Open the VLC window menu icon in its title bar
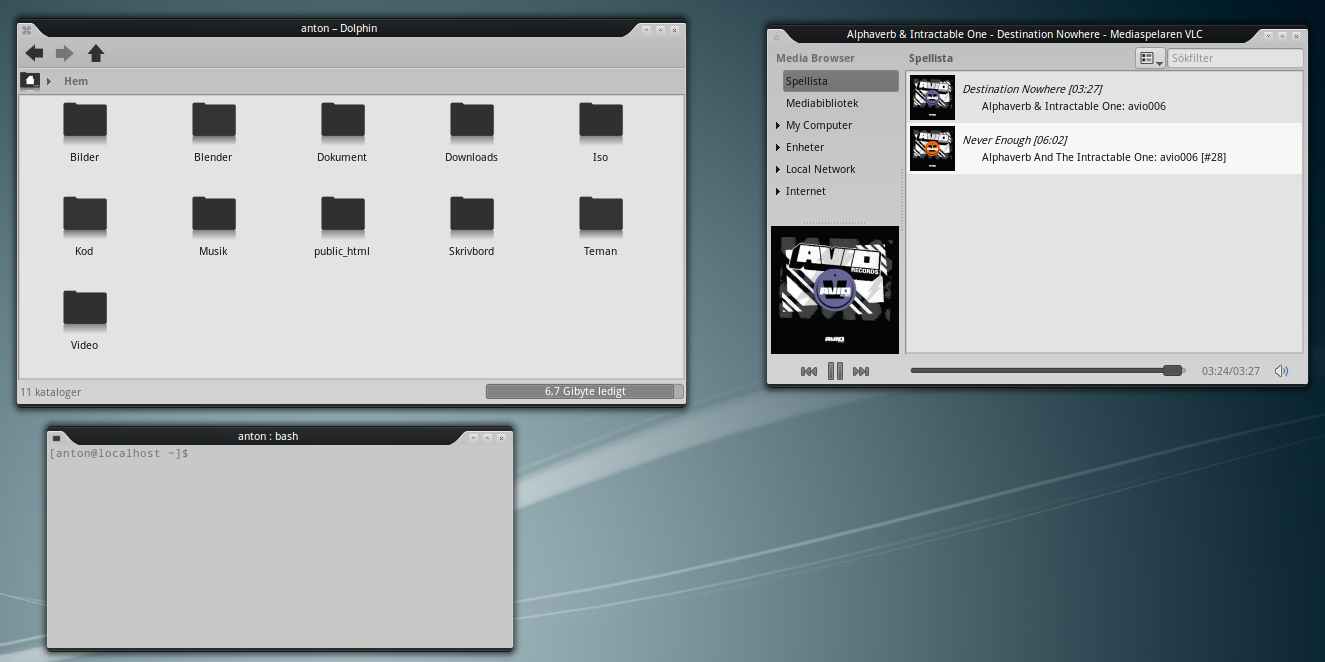Image resolution: width=1325 pixels, height=662 pixels. tap(777, 36)
